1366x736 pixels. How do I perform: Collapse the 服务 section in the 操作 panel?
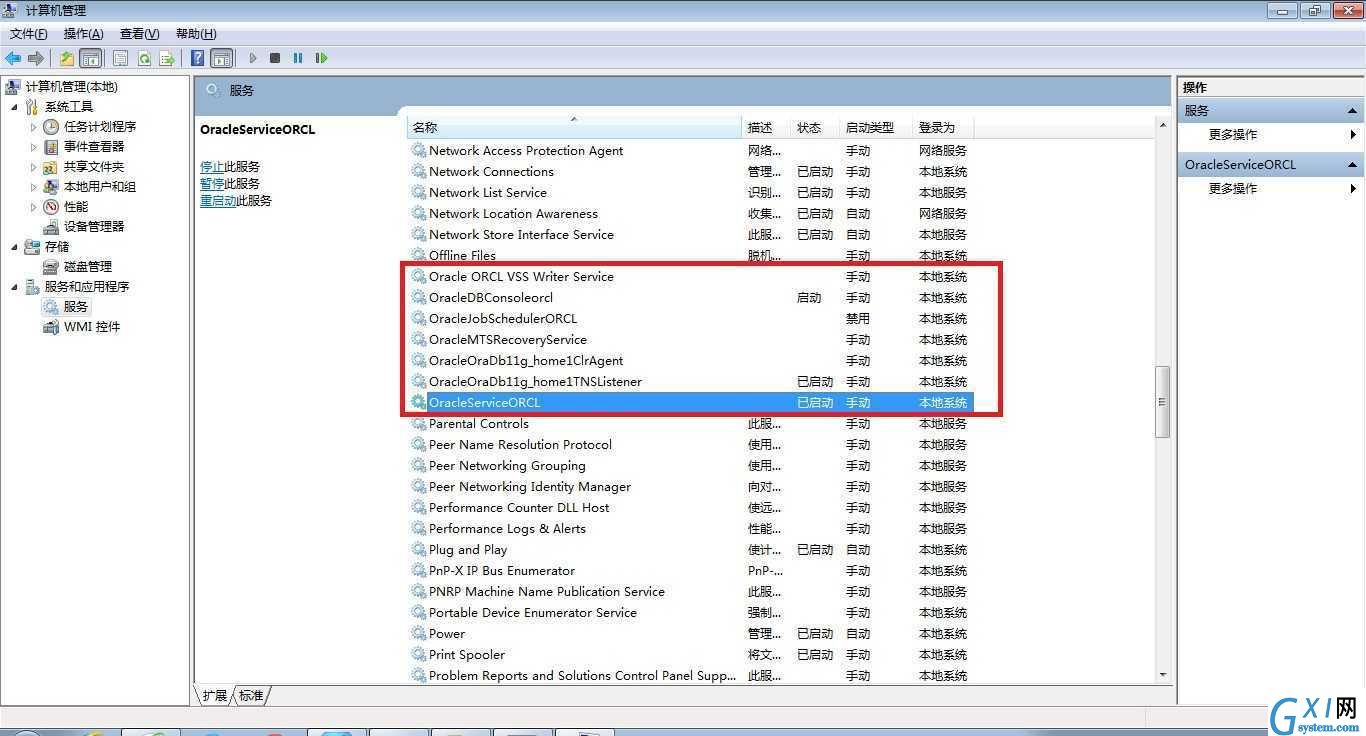click(1353, 111)
